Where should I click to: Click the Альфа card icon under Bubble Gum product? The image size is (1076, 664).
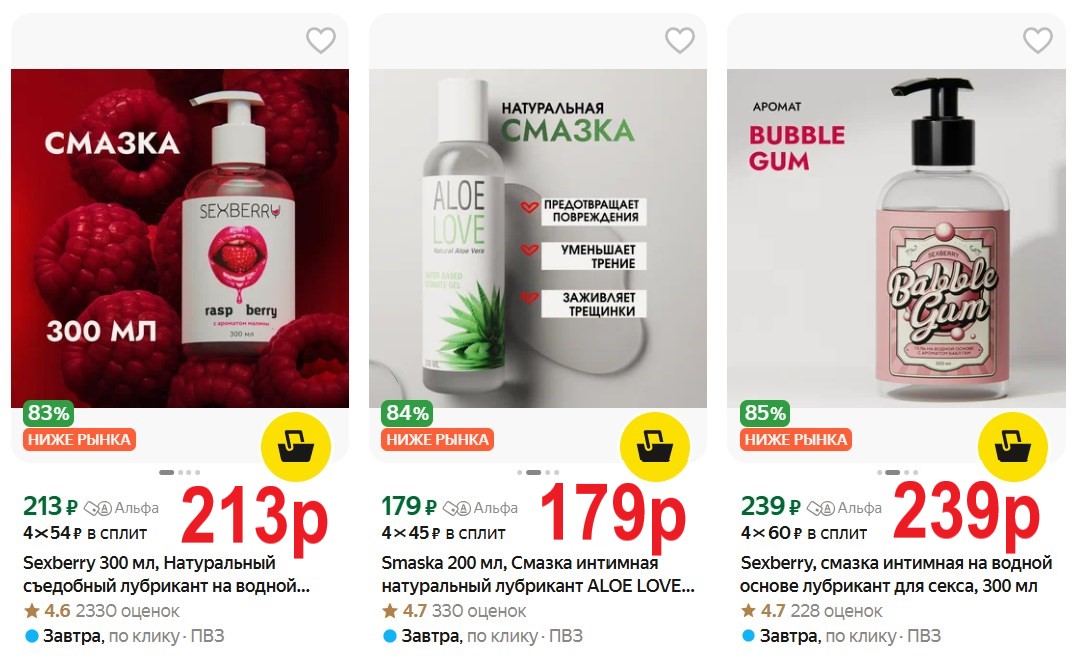(x=821, y=508)
